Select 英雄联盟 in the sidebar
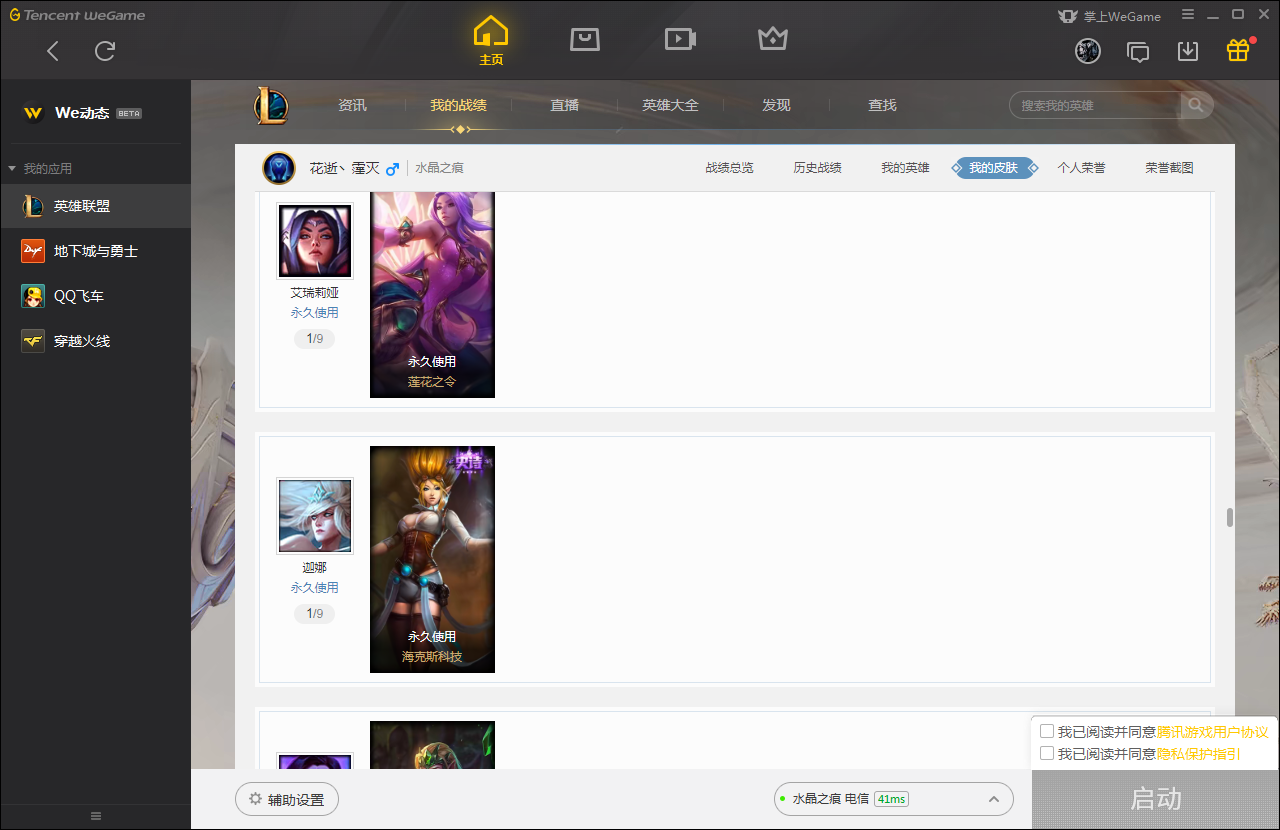The width and height of the screenshot is (1280, 830). click(x=95, y=206)
